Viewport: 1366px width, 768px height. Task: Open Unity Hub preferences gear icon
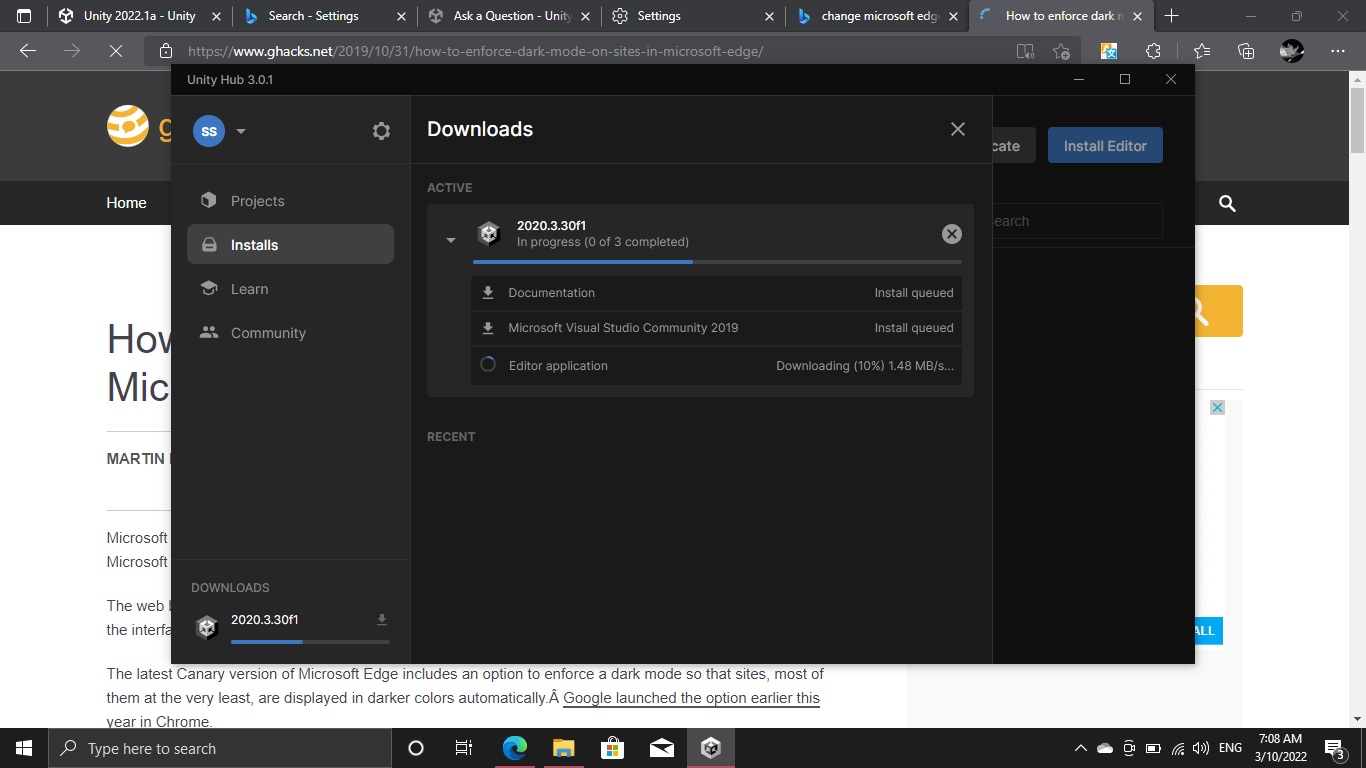click(x=381, y=131)
